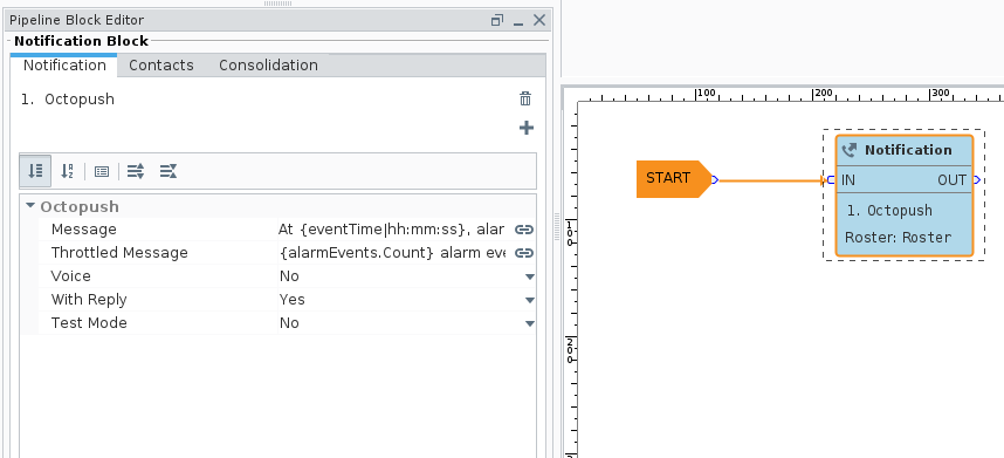
Task: Open the Test Mode dropdown
Action: (x=530, y=323)
